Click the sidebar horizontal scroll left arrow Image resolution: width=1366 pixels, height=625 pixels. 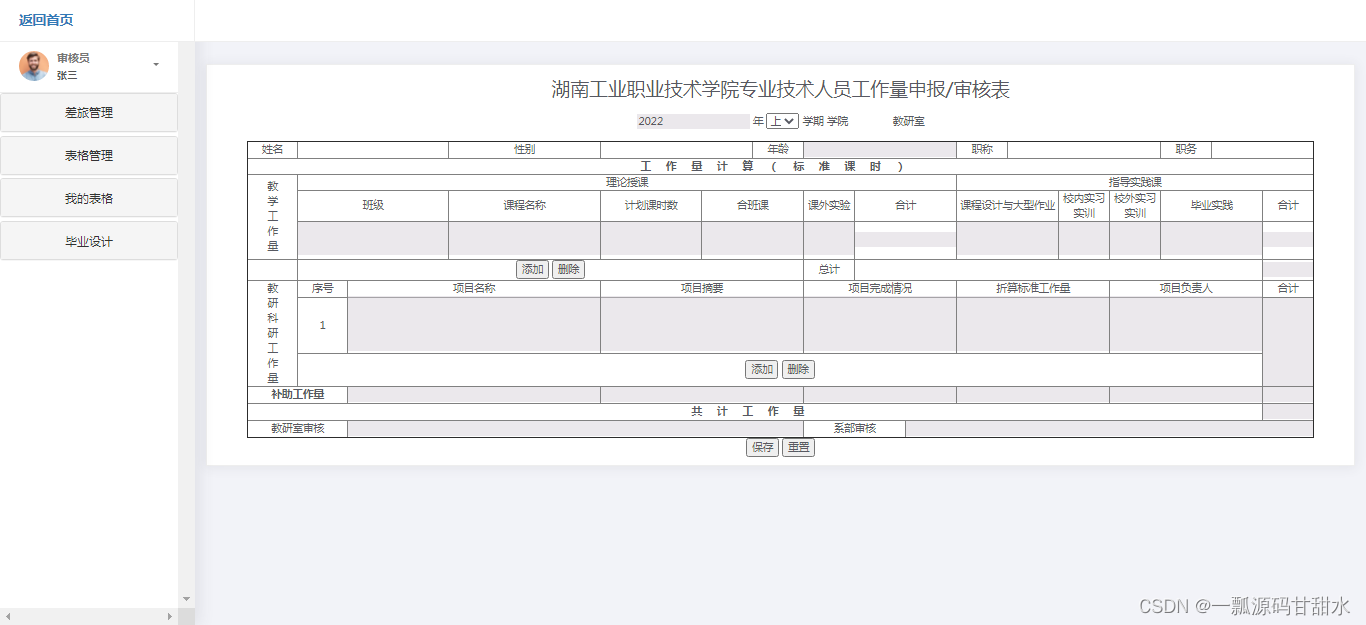coord(8,617)
